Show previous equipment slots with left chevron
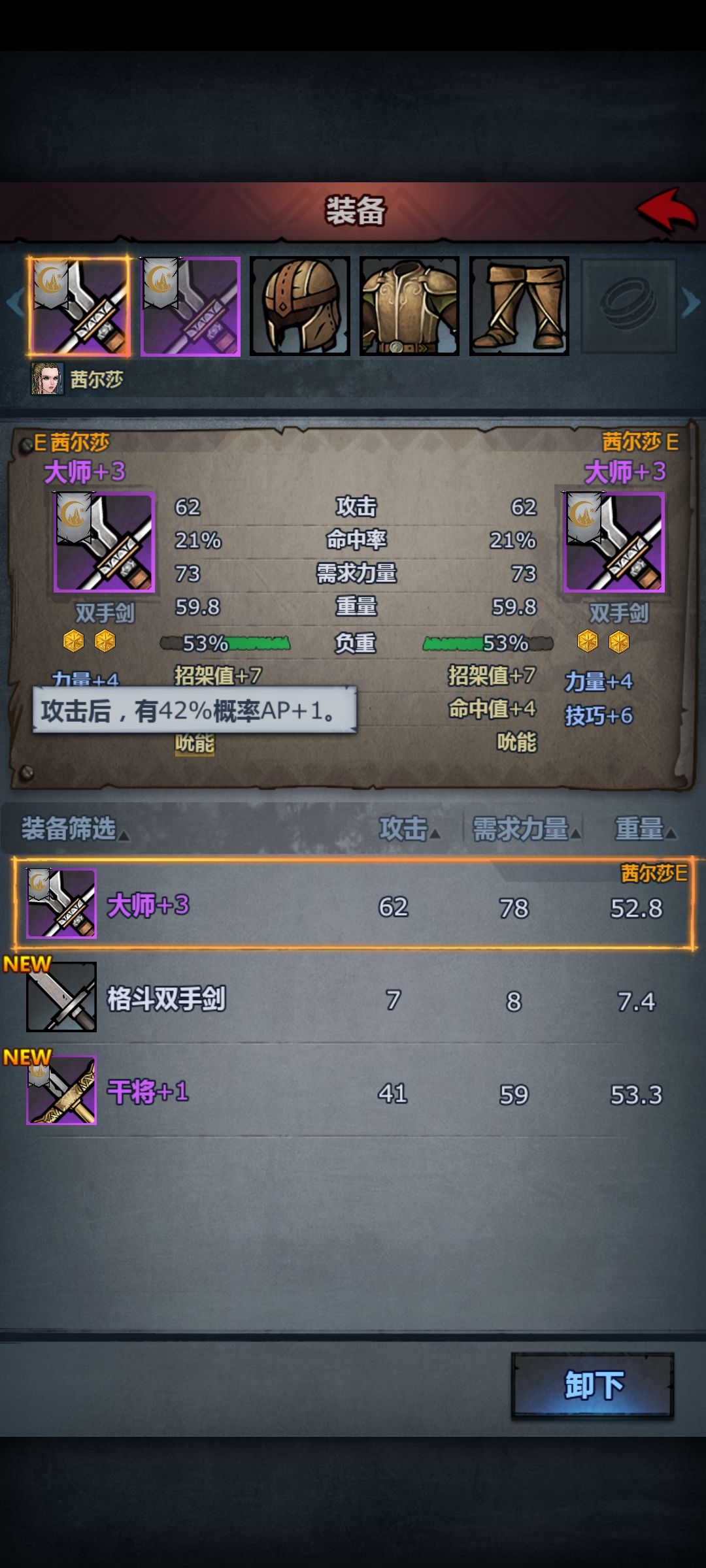The width and height of the screenshot is (706, 1568). point(14,303)
